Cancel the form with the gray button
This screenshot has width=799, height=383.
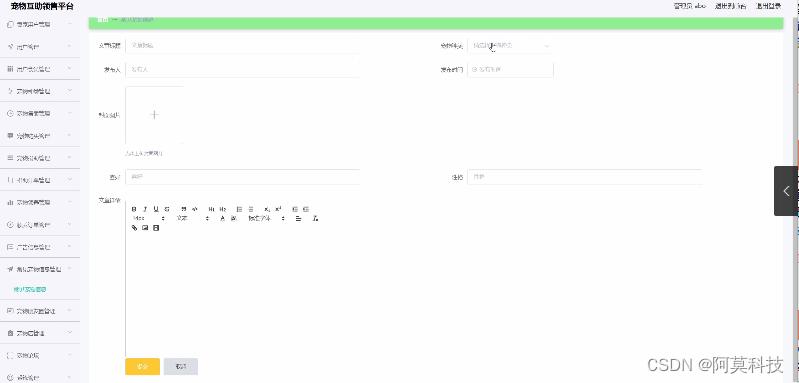pyautogui.click(x=181, y=366)
